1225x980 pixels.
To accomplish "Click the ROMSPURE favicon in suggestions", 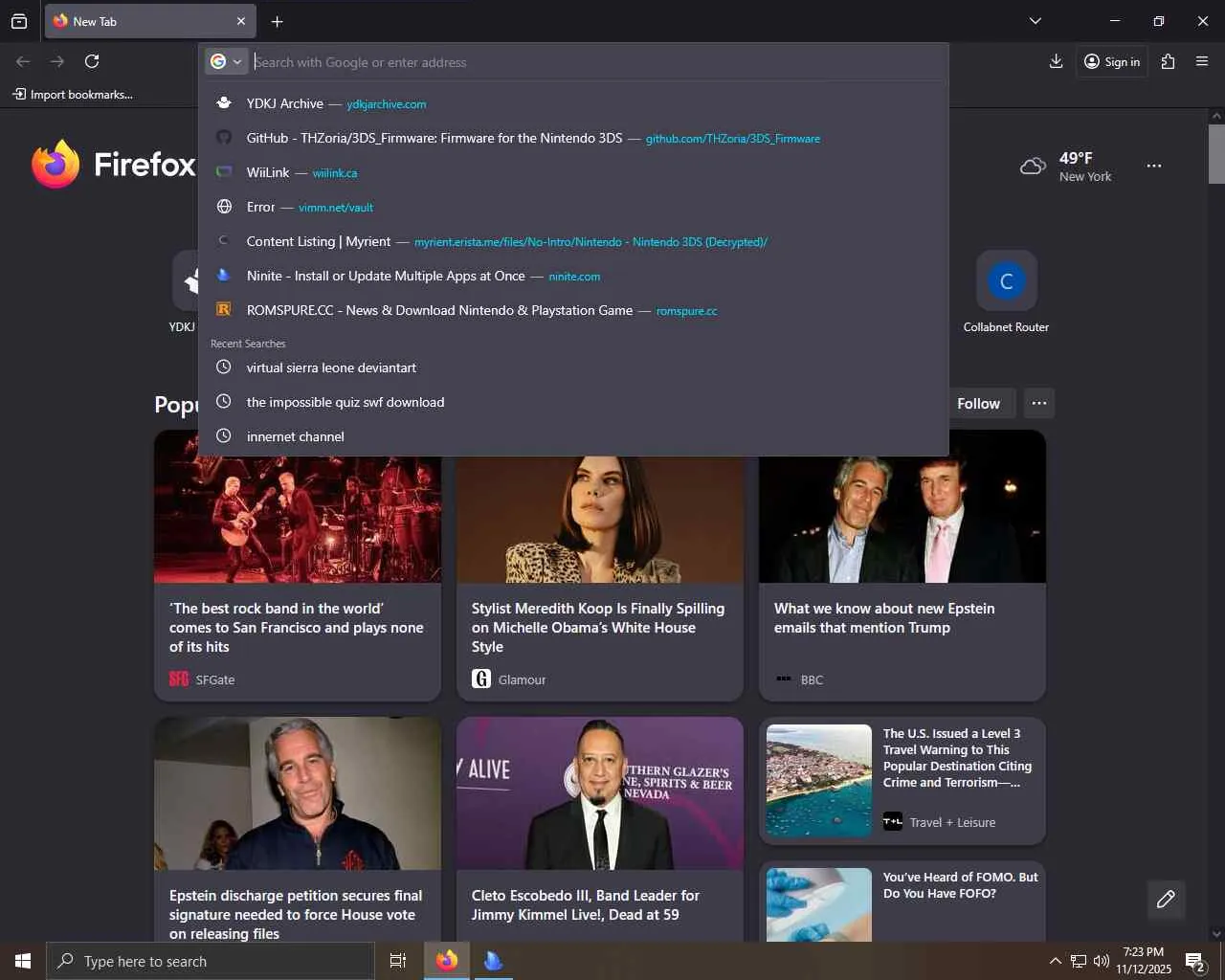I will point(224,309).
